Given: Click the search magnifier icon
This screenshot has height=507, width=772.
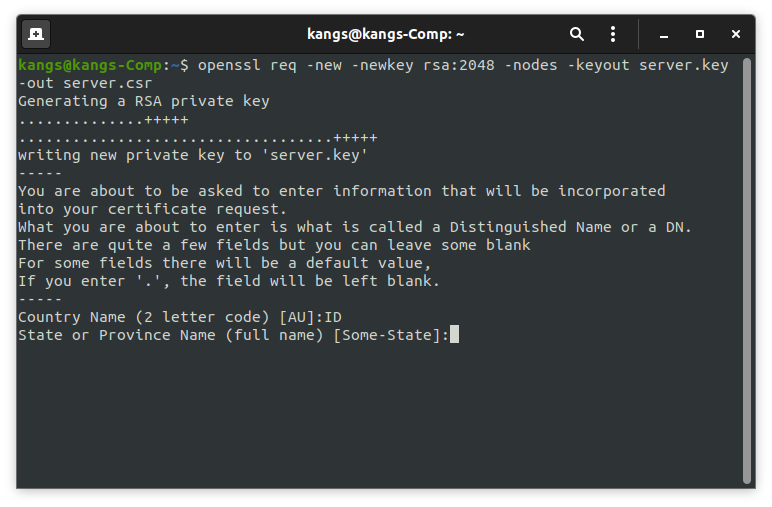Looking at the screenshot, I should click(577, 34).
